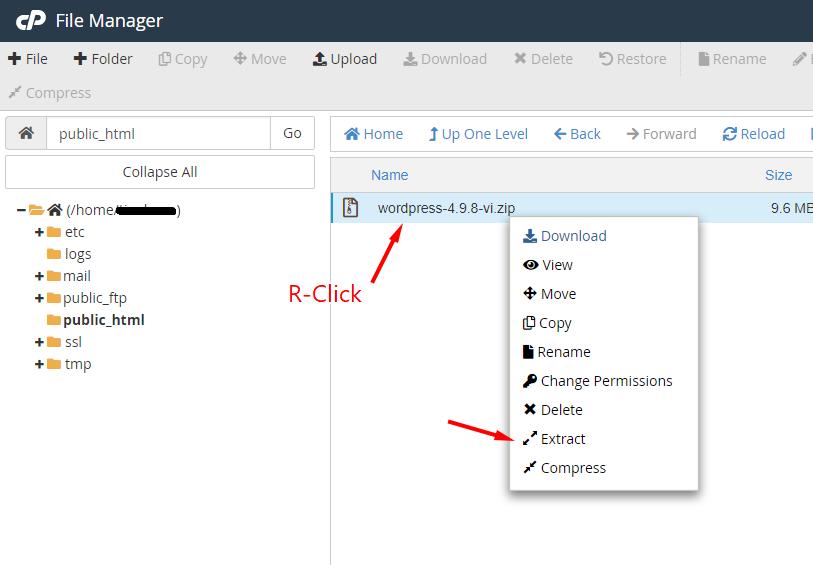Screen dimensions: 813x565
Task: Click the Compress toolbar button
Action: 50,93
